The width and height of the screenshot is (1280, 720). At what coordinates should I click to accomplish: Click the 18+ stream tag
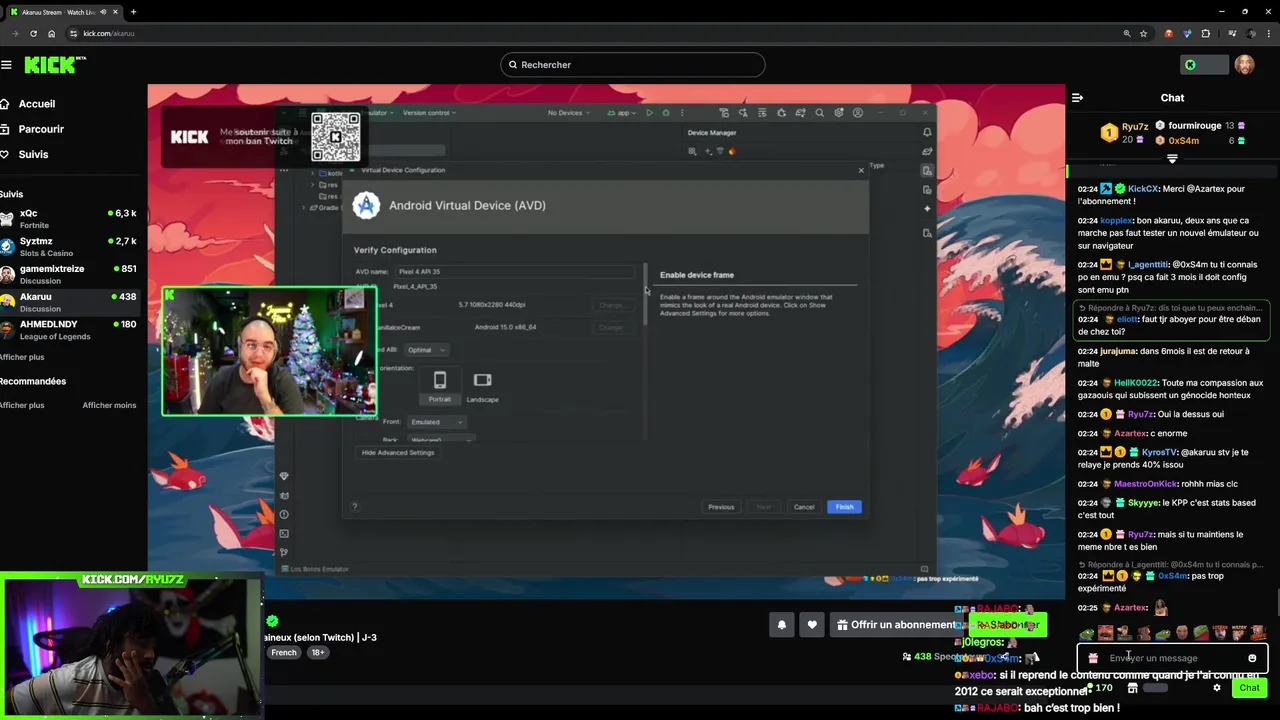pyautogui.click(x=317, y=653)
